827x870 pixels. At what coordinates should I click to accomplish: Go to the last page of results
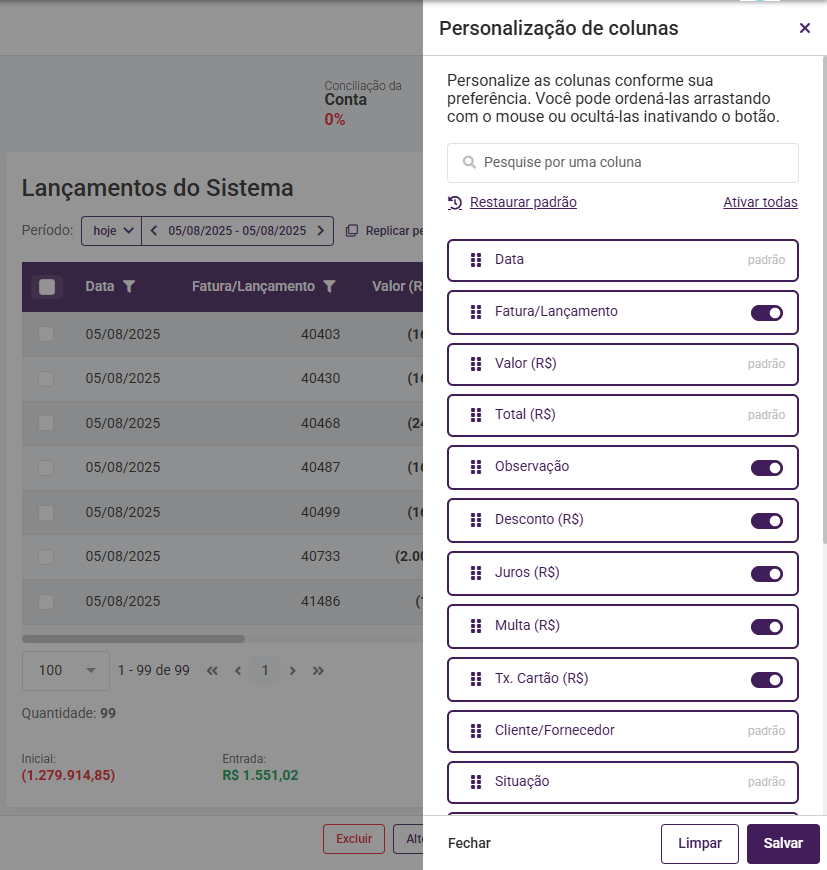pos(318,671)
